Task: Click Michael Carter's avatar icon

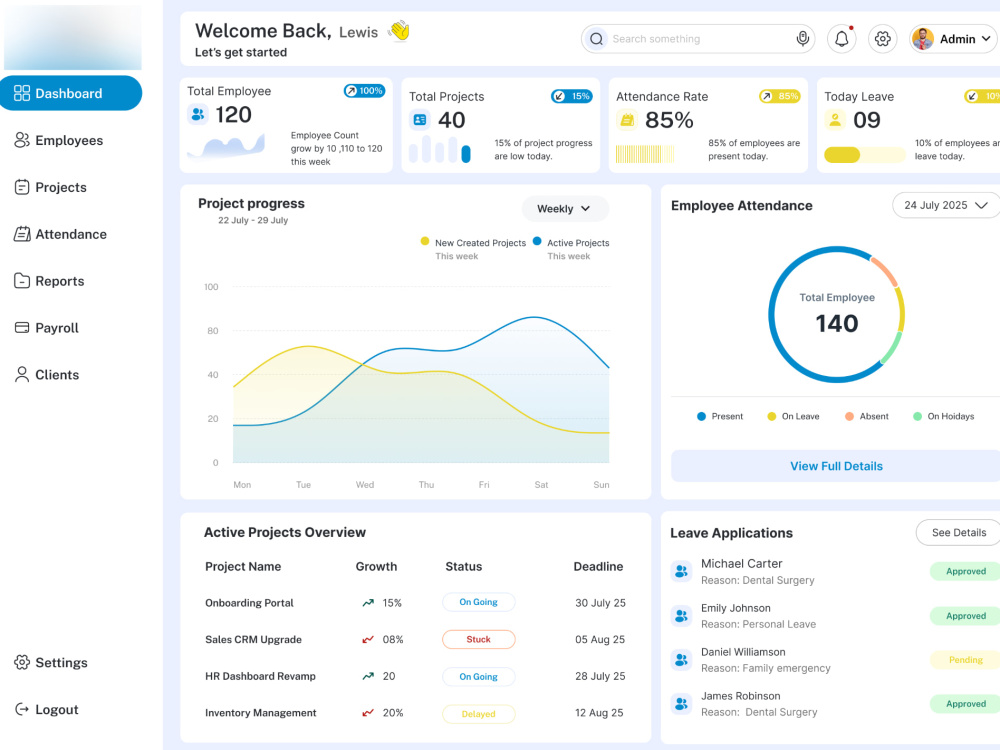Action: pyautogui.click(x=681, y=571)
